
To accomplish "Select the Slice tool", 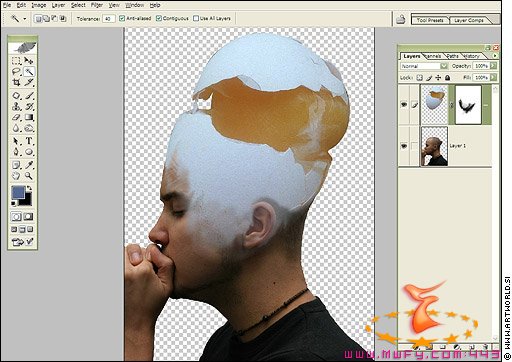I will (x=29, y=82).
